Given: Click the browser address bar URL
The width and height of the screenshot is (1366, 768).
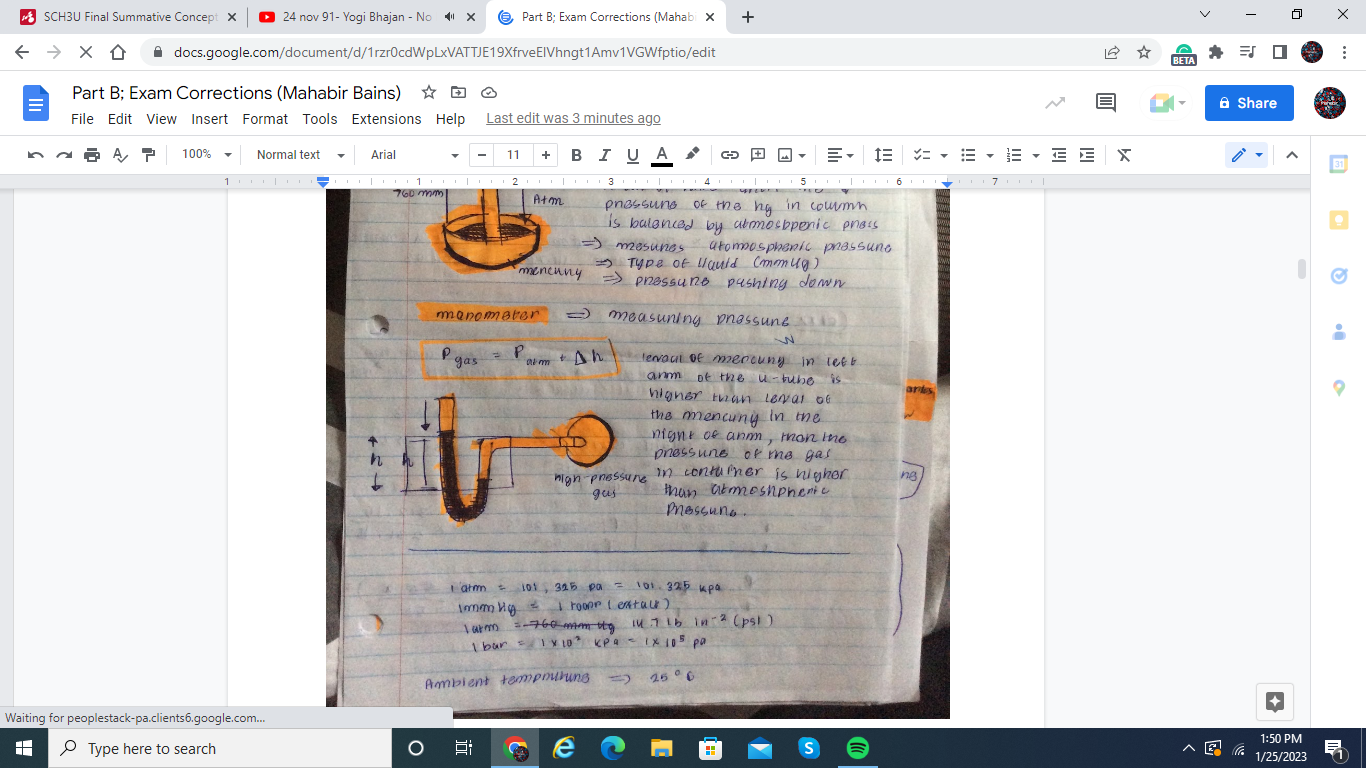Looking at the screenshot, I should tap(444, 53).
